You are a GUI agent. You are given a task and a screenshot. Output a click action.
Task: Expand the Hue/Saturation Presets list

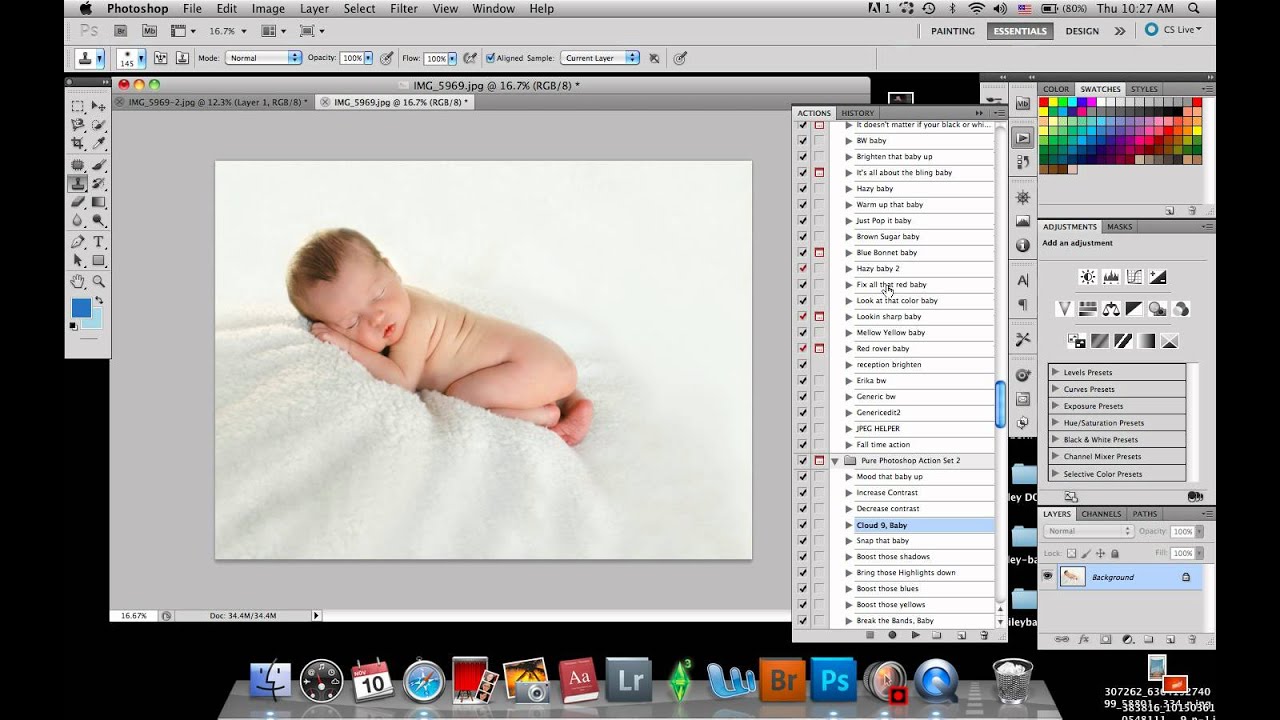point(1055,423)
